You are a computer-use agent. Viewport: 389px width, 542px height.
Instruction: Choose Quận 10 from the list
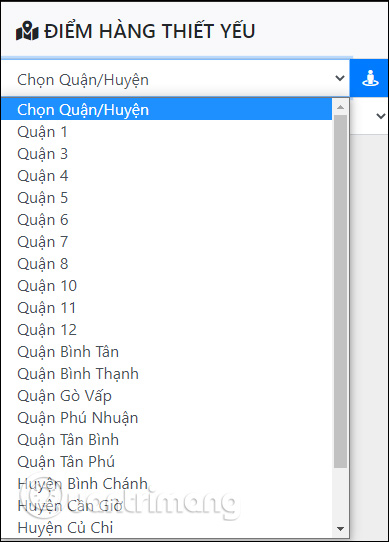coord(167,286)
